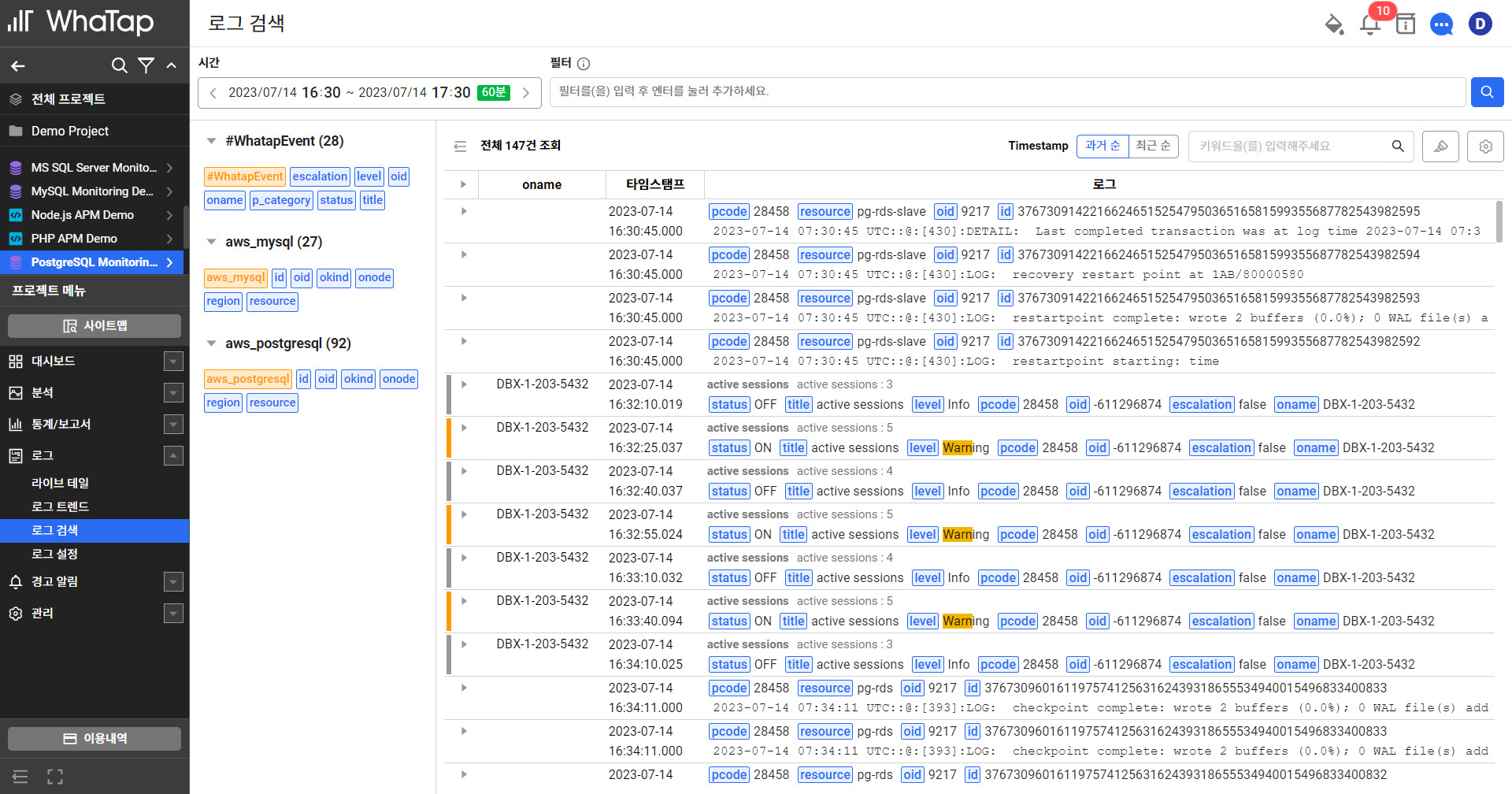Click 관리 gear icon in sidebar
The width and height of the screenshot is (1512, 794).
pyautogui.click(x=16, y=614)
